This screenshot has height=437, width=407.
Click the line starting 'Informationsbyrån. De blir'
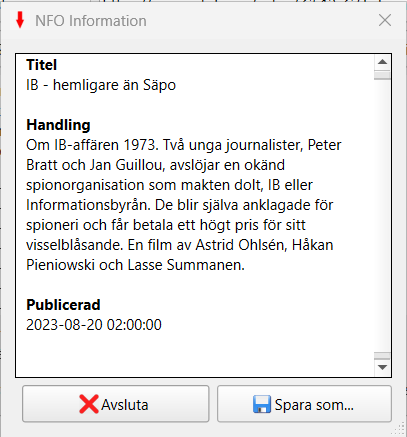point(180,205)
